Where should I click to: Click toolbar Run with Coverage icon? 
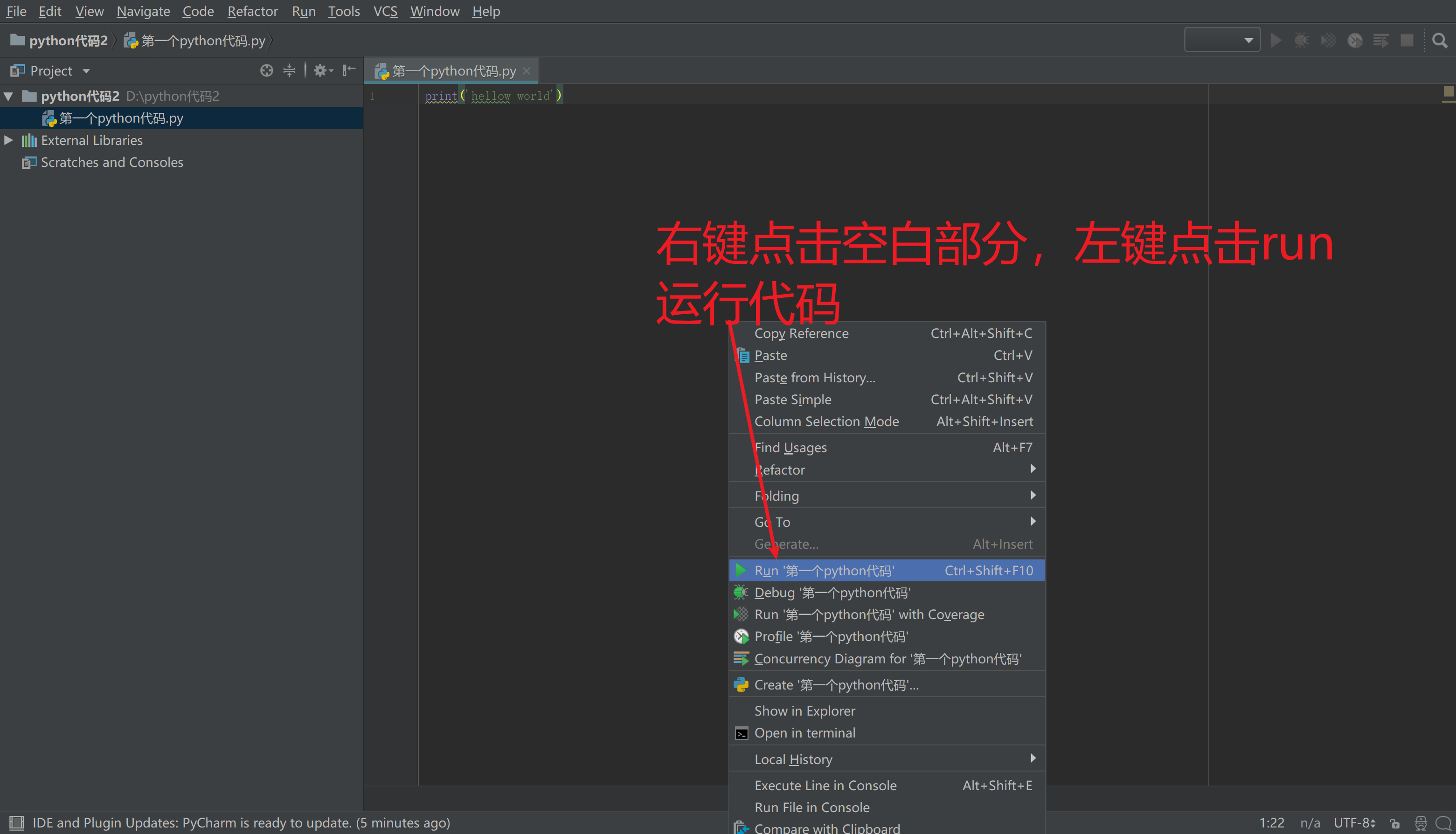(x=1328, y=40)
